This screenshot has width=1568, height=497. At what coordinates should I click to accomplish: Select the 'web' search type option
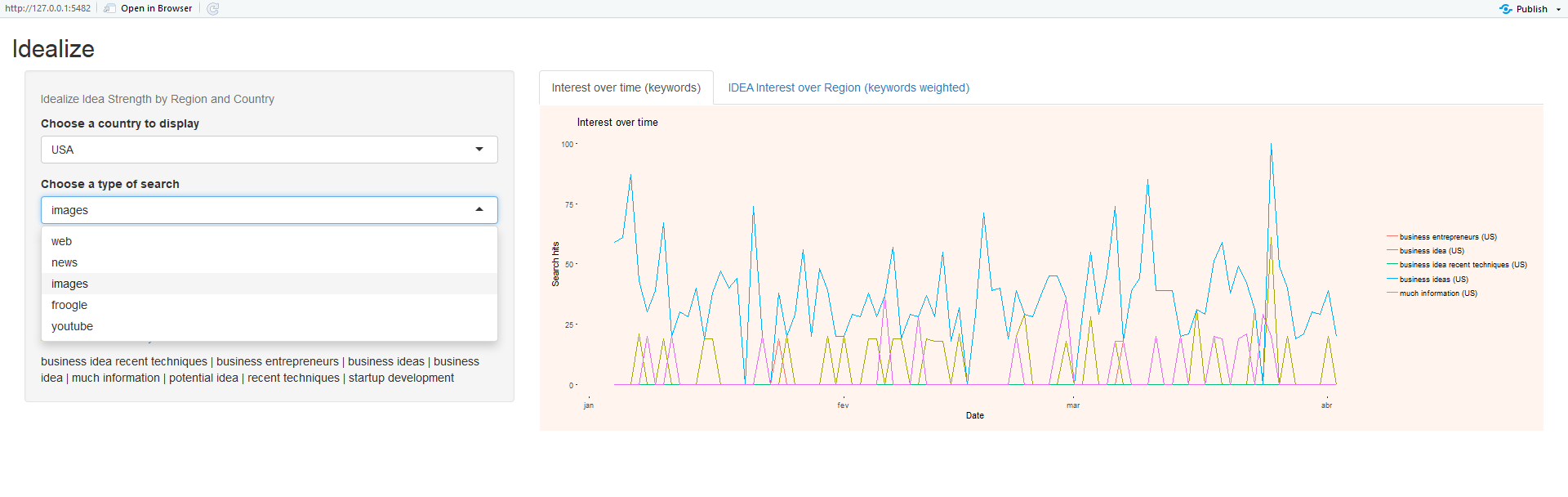click(62, 241)
